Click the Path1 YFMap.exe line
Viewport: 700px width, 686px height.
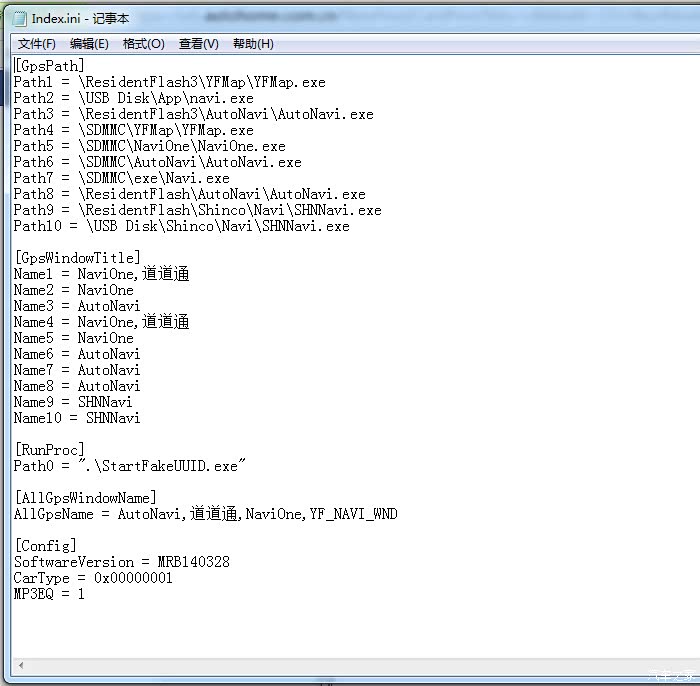(170, 82)
